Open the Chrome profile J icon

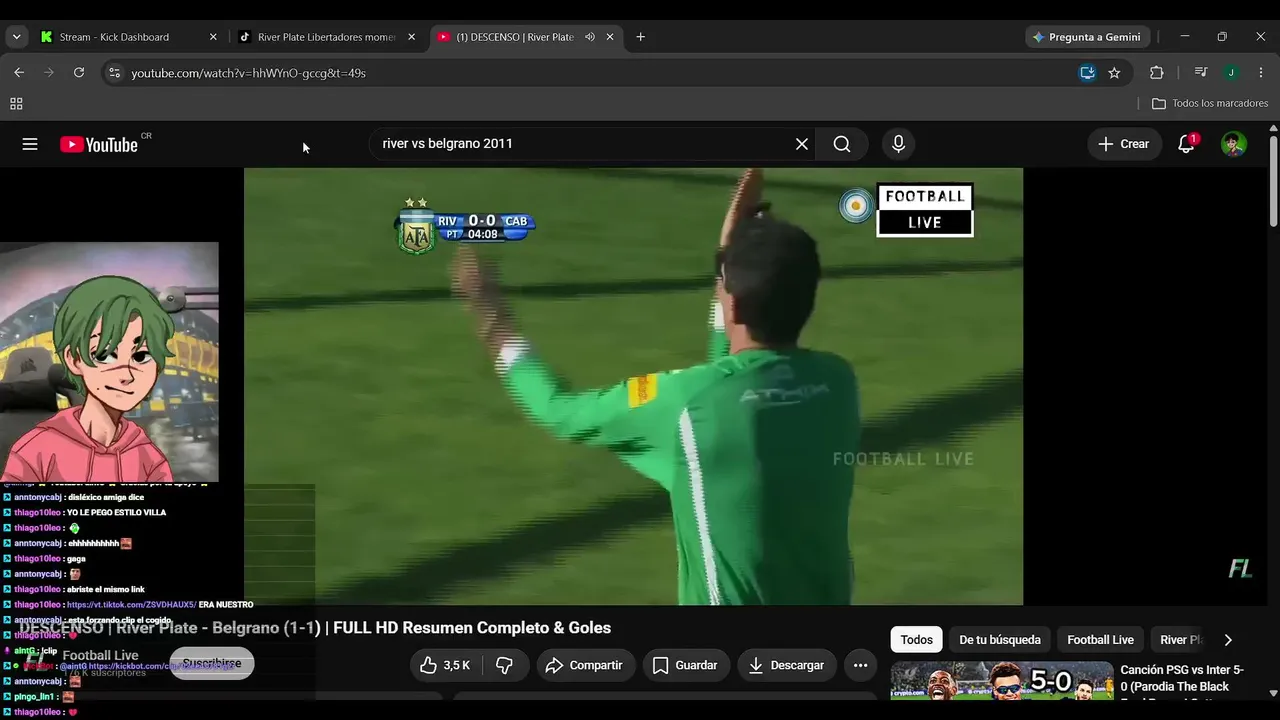(x=1231, y=73)
